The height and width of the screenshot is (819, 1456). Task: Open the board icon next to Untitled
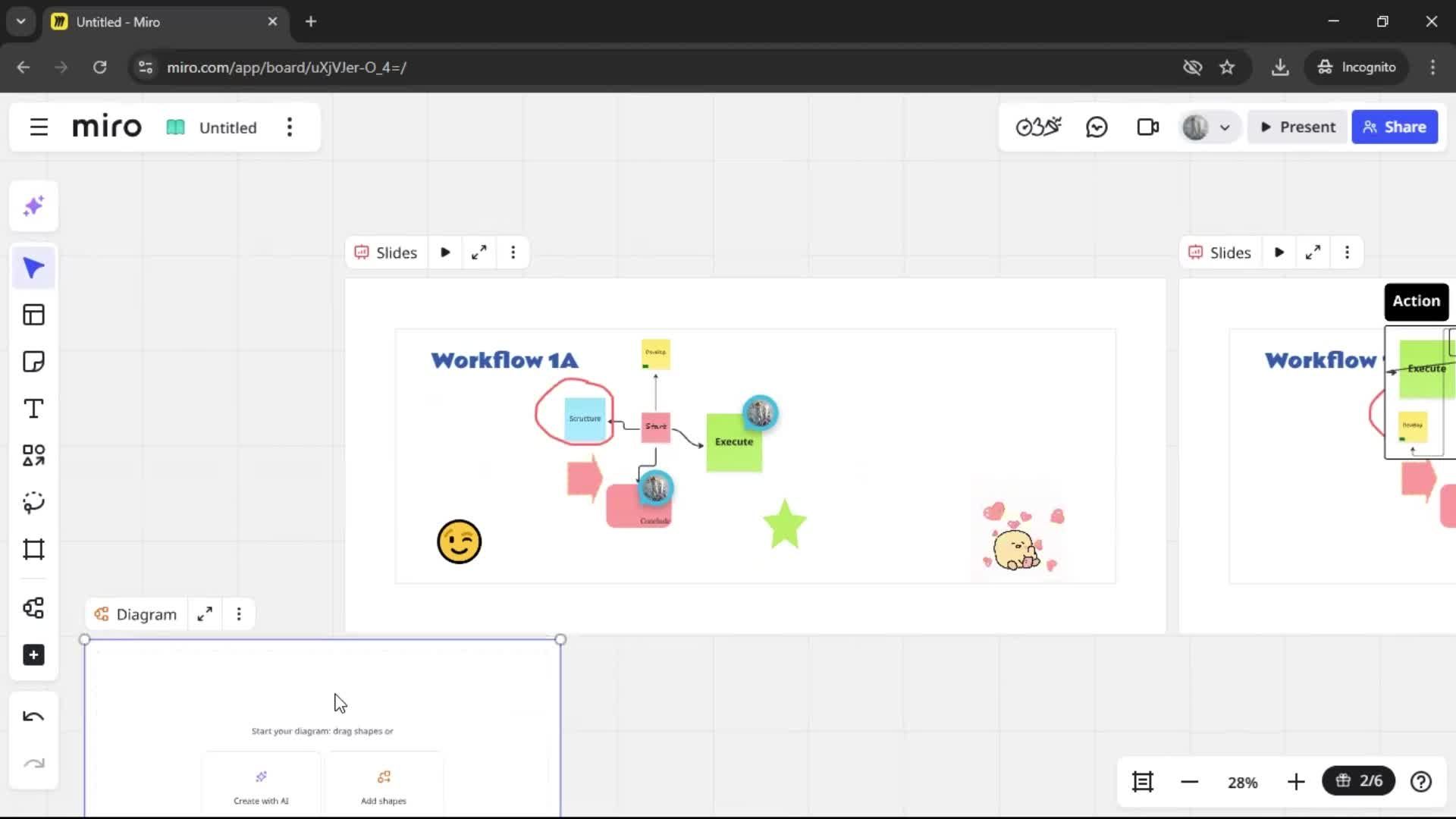[175, 127]
